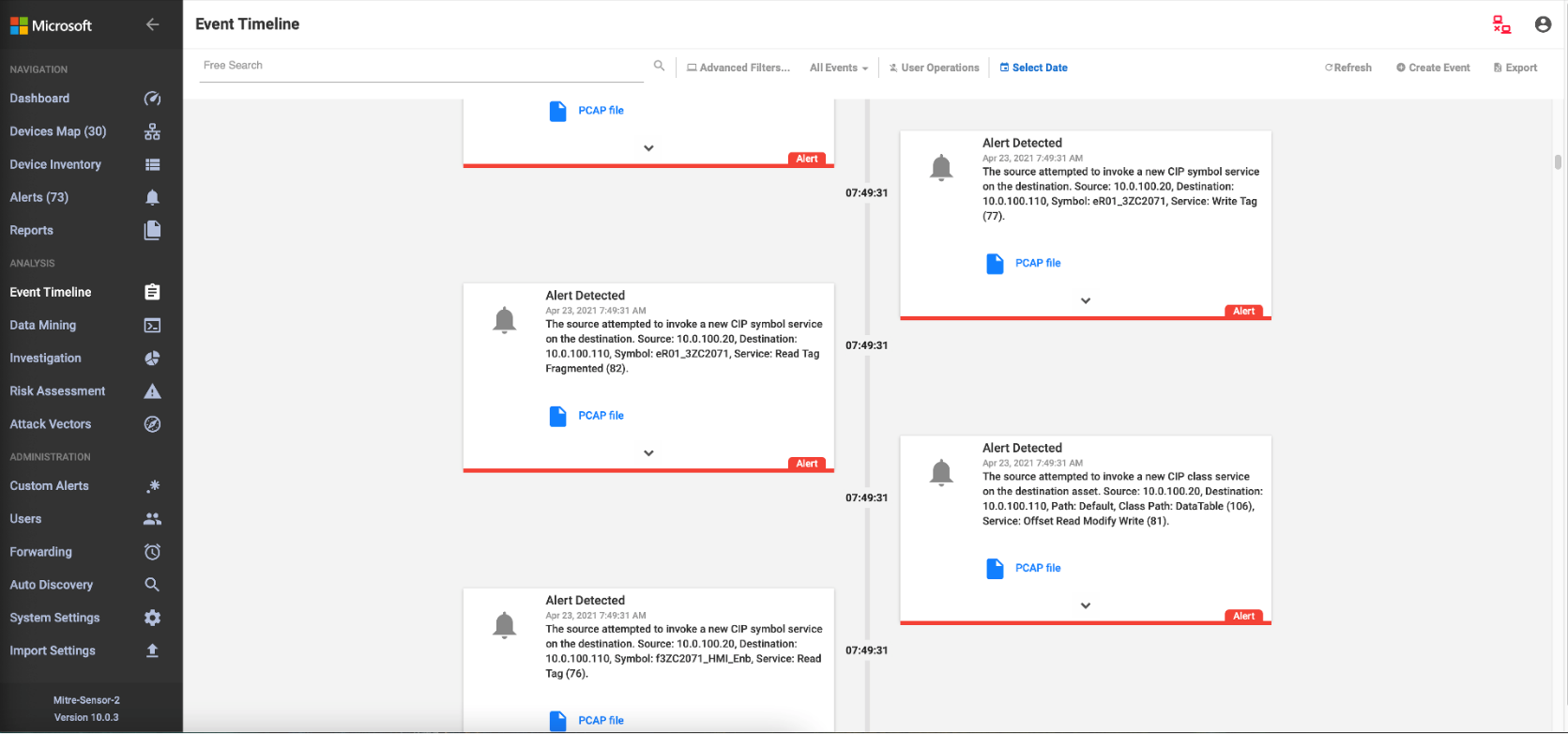
Task: Click in the Free Search field
Action: [x=422, y=66]
